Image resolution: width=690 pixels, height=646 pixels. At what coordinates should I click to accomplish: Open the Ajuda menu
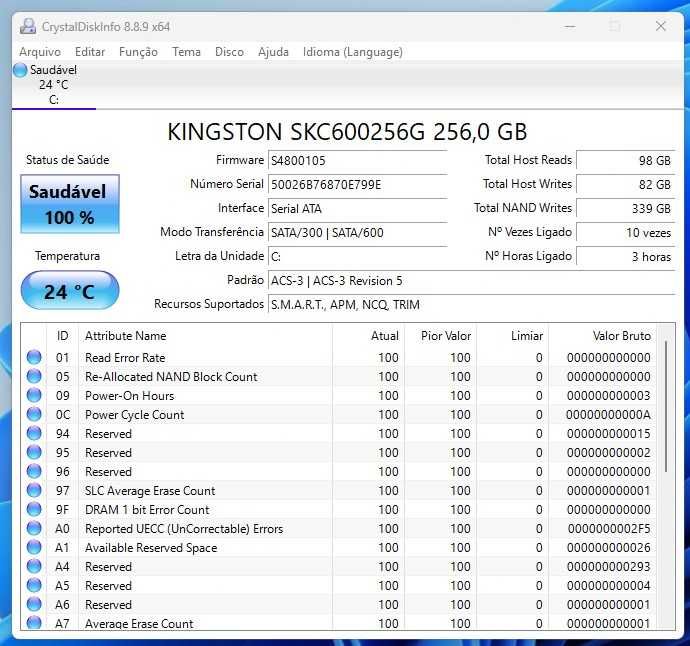tap(273, 52)
